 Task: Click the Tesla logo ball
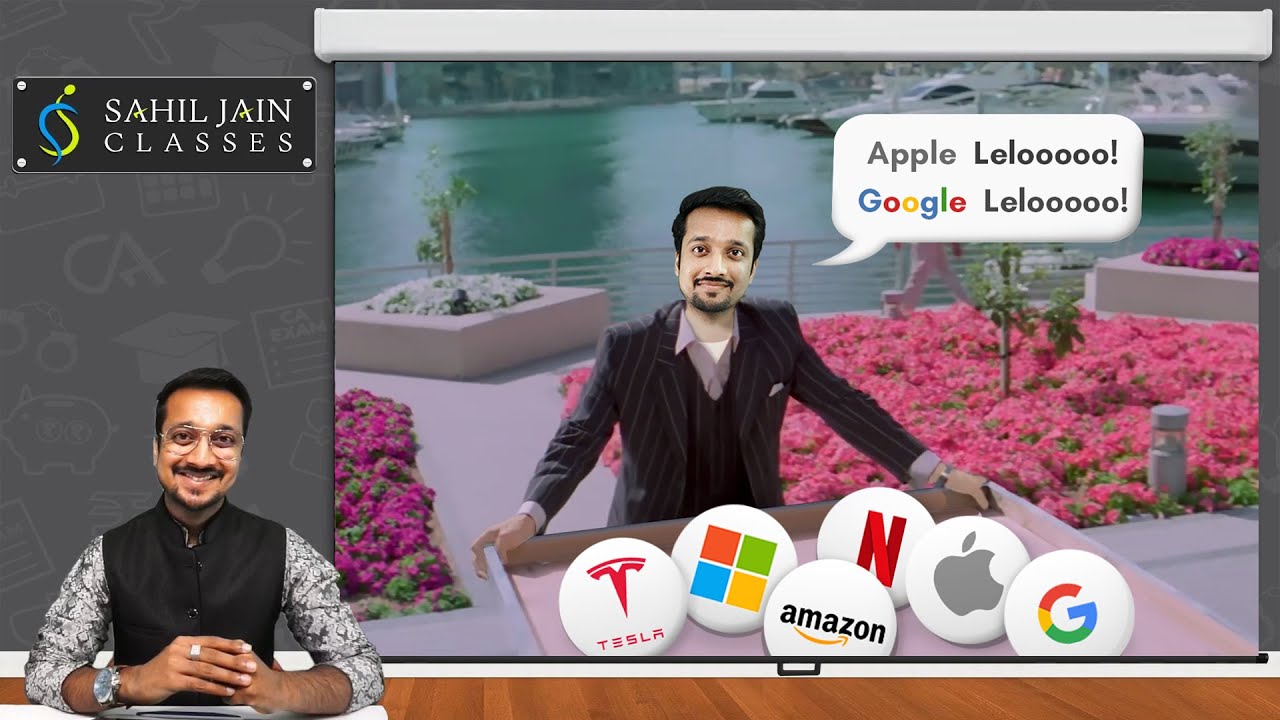point(624,597)
